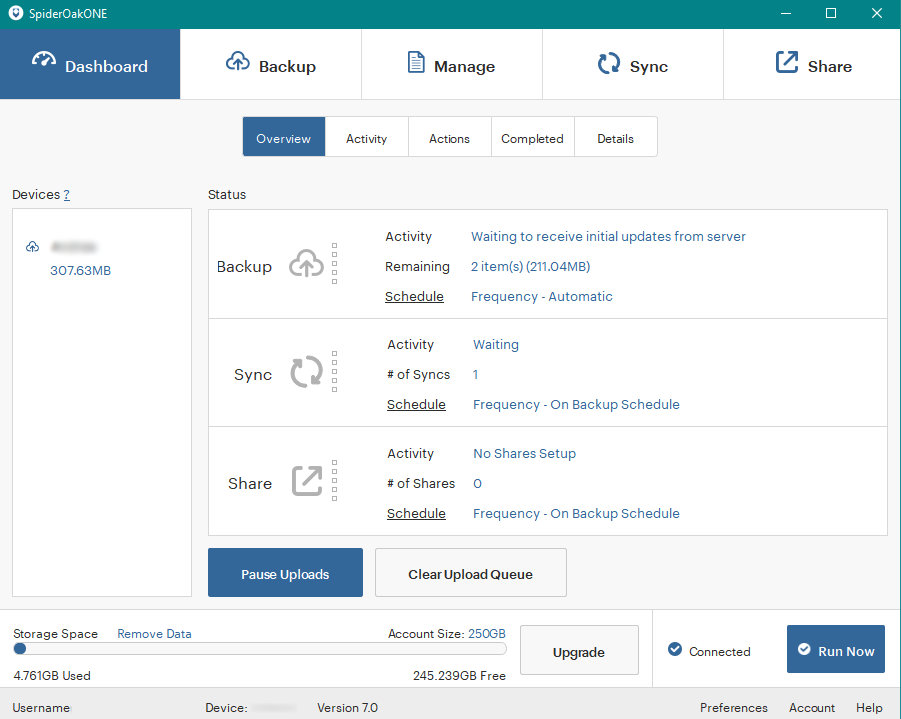
Task: Click the device cloud icon in Devices list
Action: pos(33,247)
